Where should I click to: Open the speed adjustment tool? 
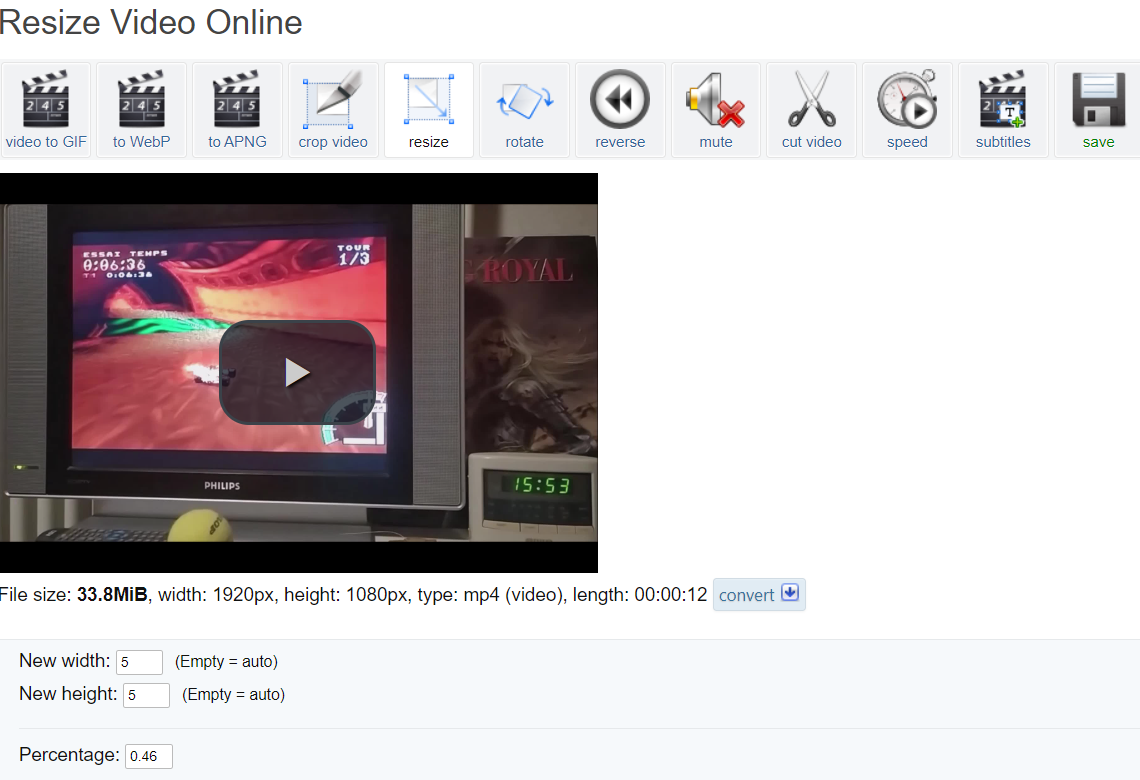coord(907,110)
